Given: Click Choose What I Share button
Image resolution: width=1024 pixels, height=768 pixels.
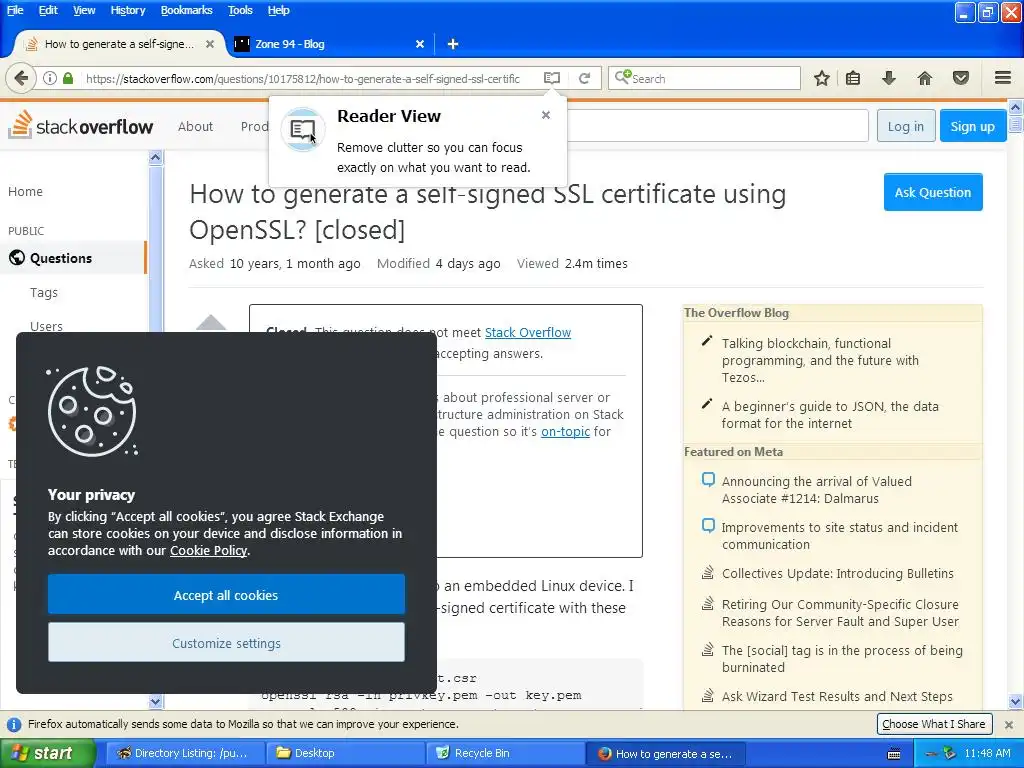Looking at the screenshot, I should pyautogui.click(x=934, y=724).
